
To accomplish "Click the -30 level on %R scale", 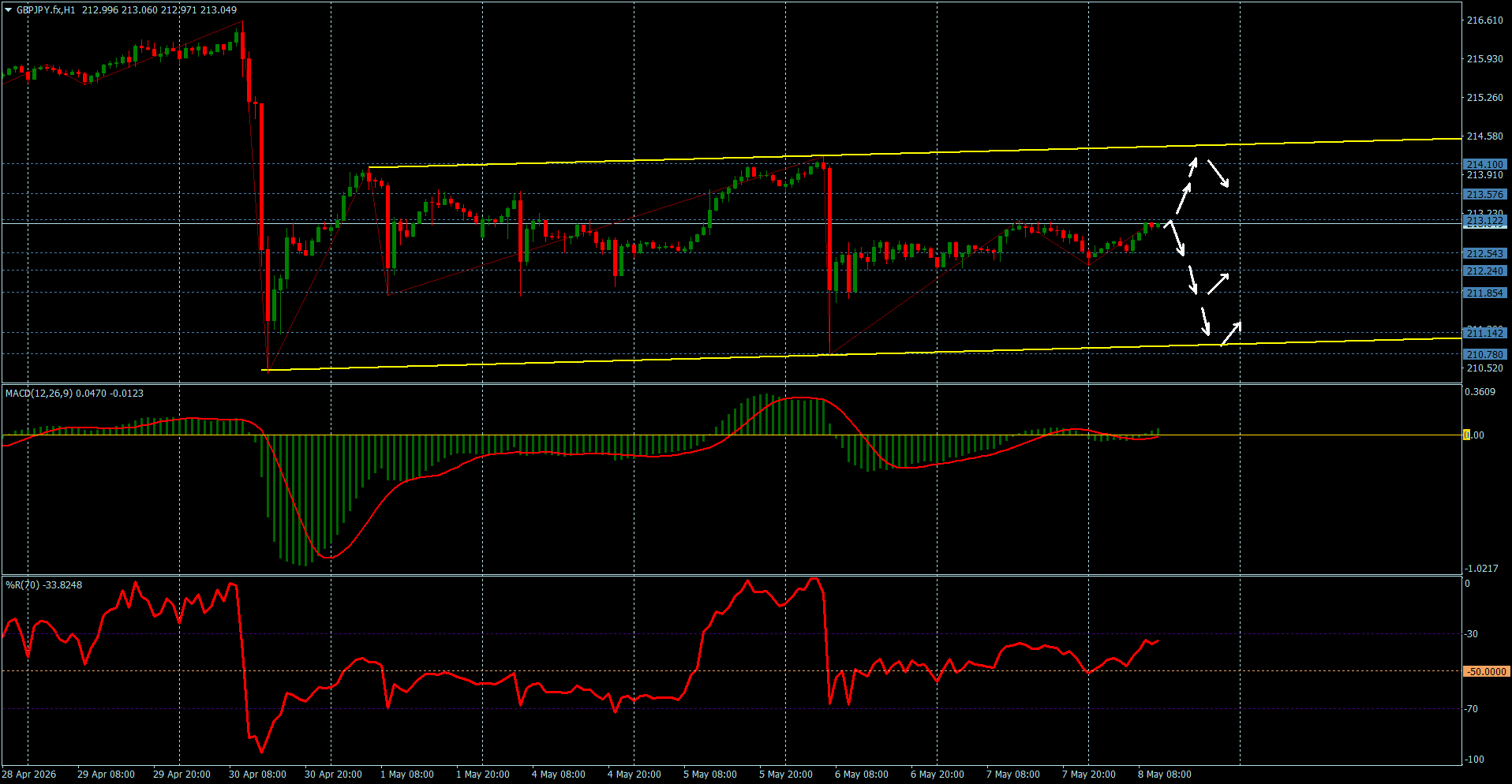I will [1472, 634].
